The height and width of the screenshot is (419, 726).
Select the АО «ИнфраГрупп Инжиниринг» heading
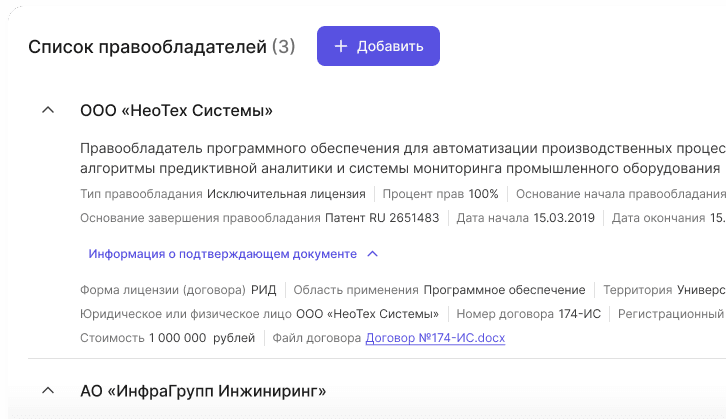(x=203, y=391)
